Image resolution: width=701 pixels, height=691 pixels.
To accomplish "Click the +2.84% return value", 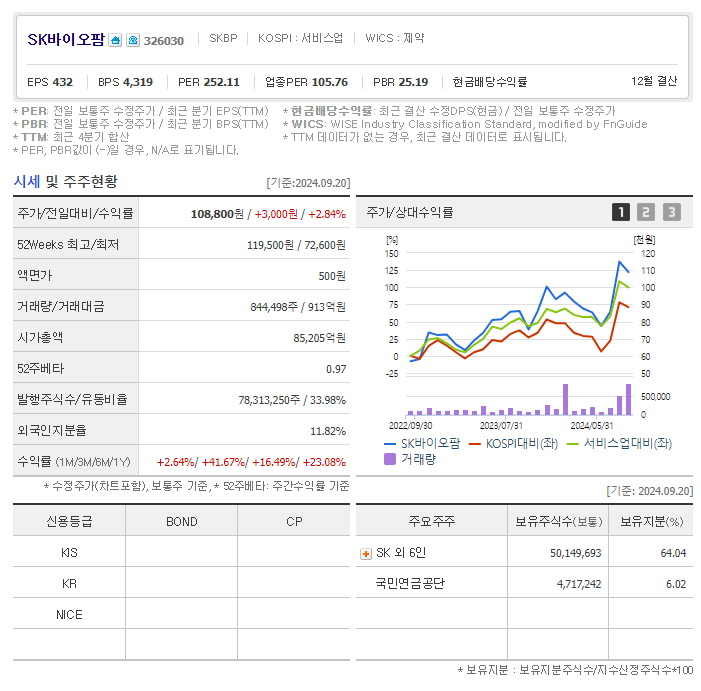I will (x=327, y=214).
